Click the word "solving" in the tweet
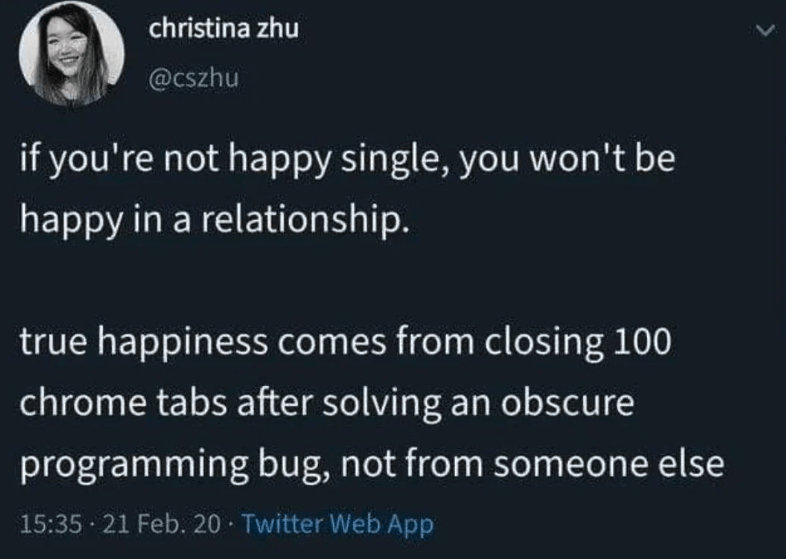The image size is (786, 559). (x=391, y=403)
